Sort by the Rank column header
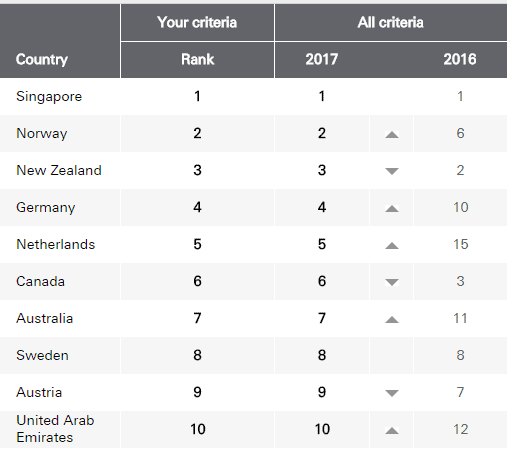Image resolution: width=507 pixels, height=449 pixels. 197,59
